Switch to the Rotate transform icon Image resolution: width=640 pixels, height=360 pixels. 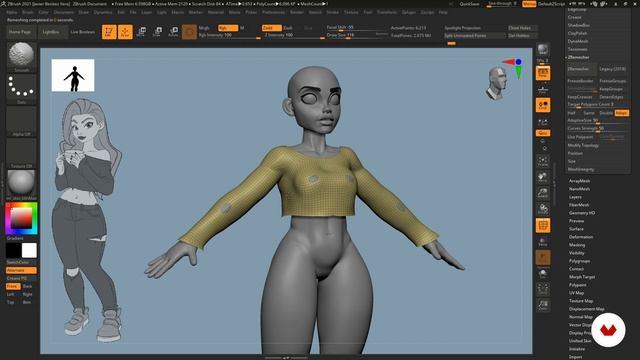pyautogui.click(x=173, y=32)
